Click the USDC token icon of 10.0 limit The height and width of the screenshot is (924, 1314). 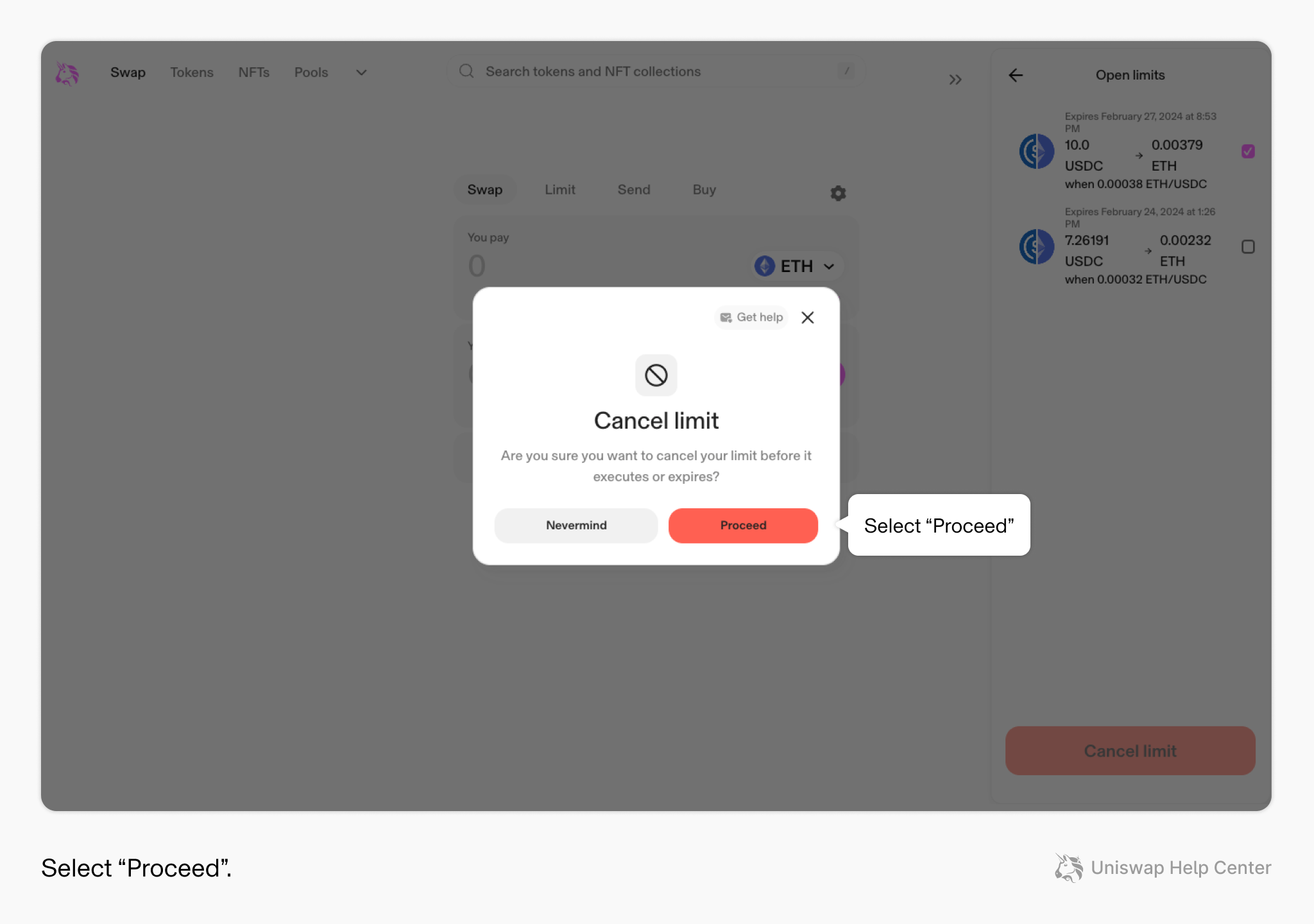[x=1037, y=151]
